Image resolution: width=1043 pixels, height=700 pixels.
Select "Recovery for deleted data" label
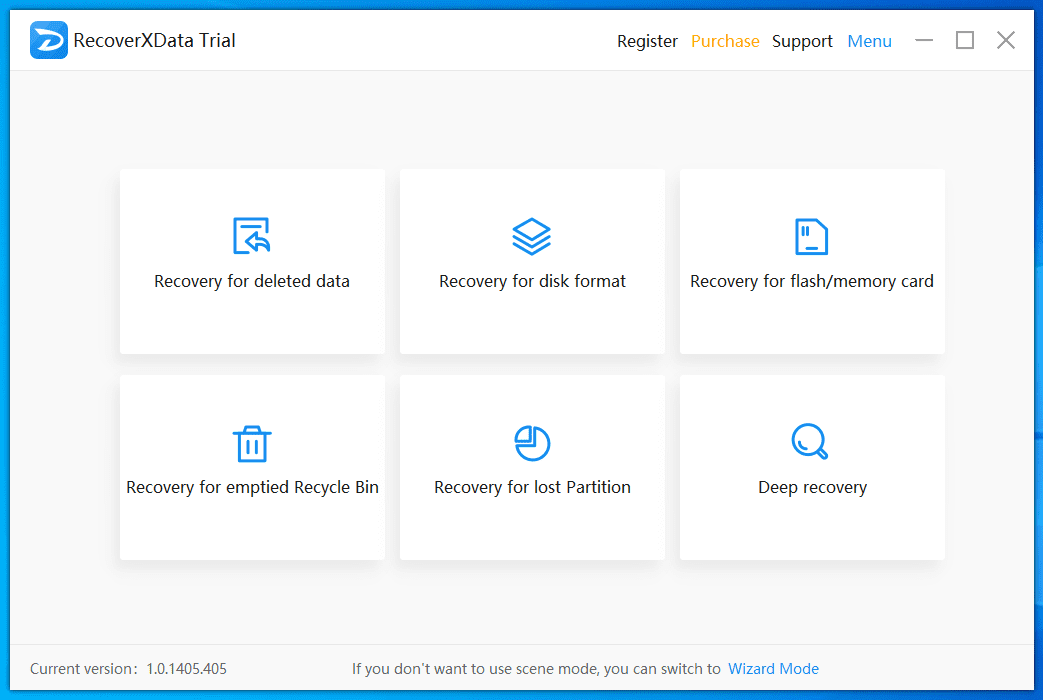coord(252,281)
